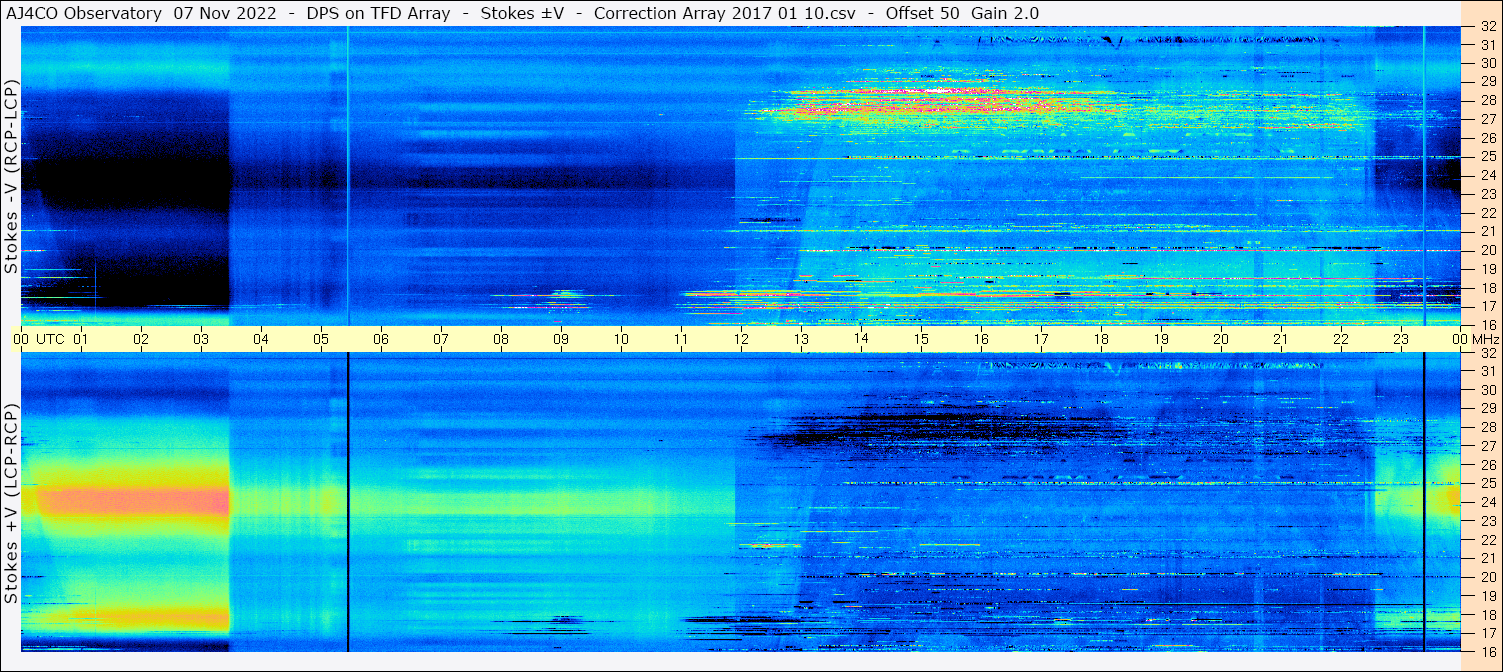The image size is (1503, 672).
Task: Select the 03 hour tick on time axis
Action: click(x=201, y=339)
